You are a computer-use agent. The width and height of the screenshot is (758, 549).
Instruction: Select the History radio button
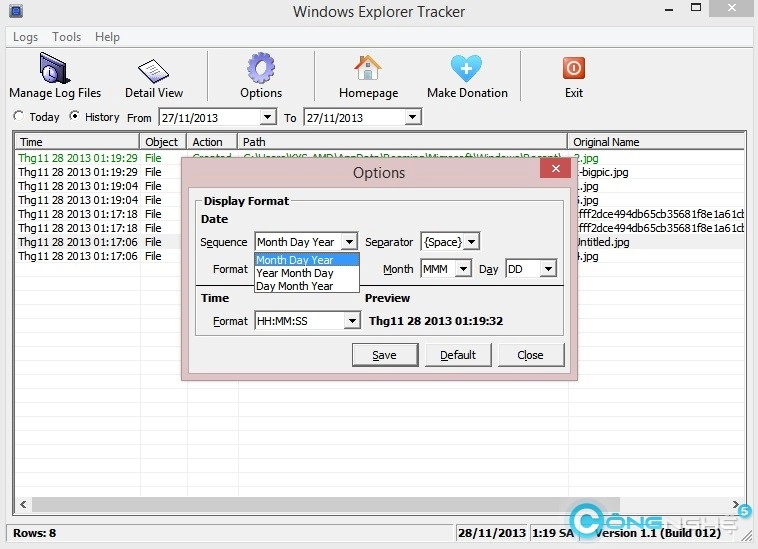coord(74,116)
